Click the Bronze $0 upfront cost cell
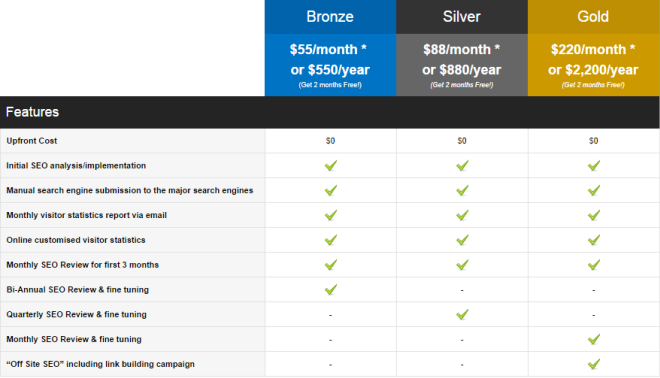The width and height of the screenshot is (660, 378). (330, 141)
